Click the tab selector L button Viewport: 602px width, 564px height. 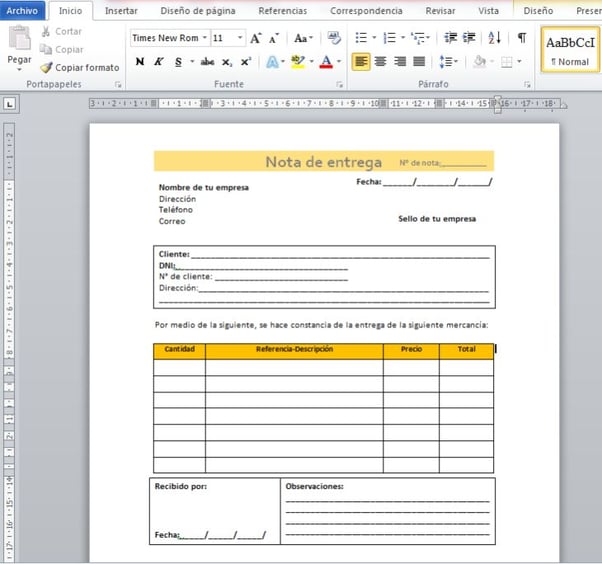(10, 104)
